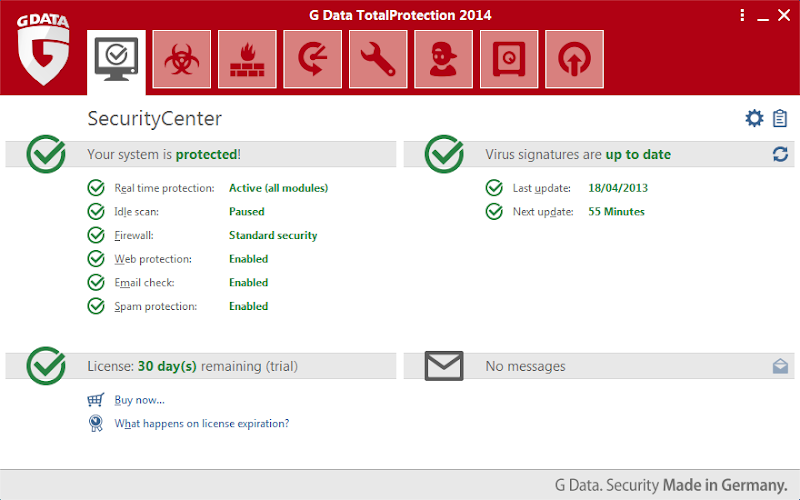The width and height of the screenshot is (800, 500).
Task: Open settings via the gear icon
Action: pos(754,119)
